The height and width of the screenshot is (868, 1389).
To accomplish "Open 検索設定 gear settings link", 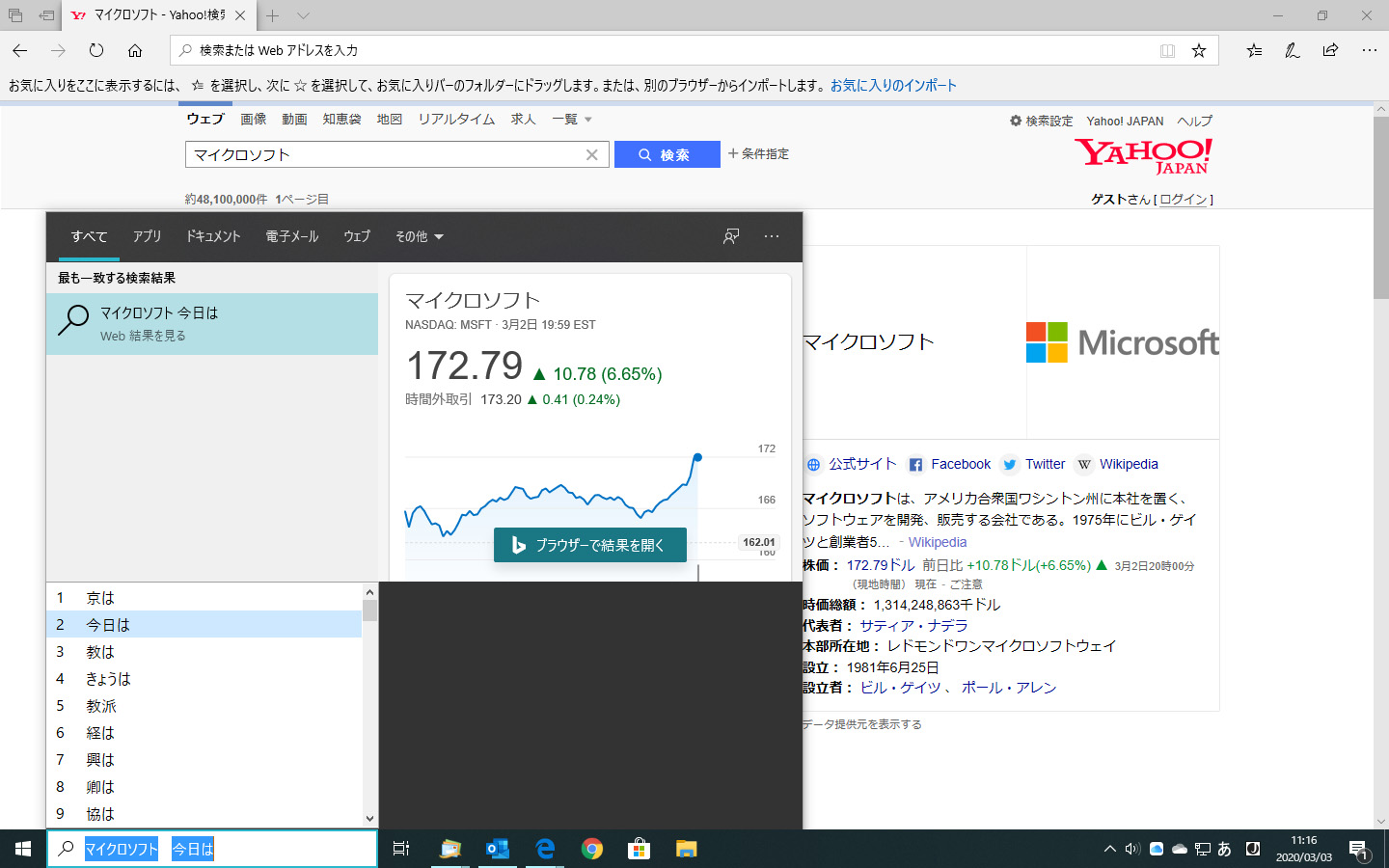I will 1041,121.
